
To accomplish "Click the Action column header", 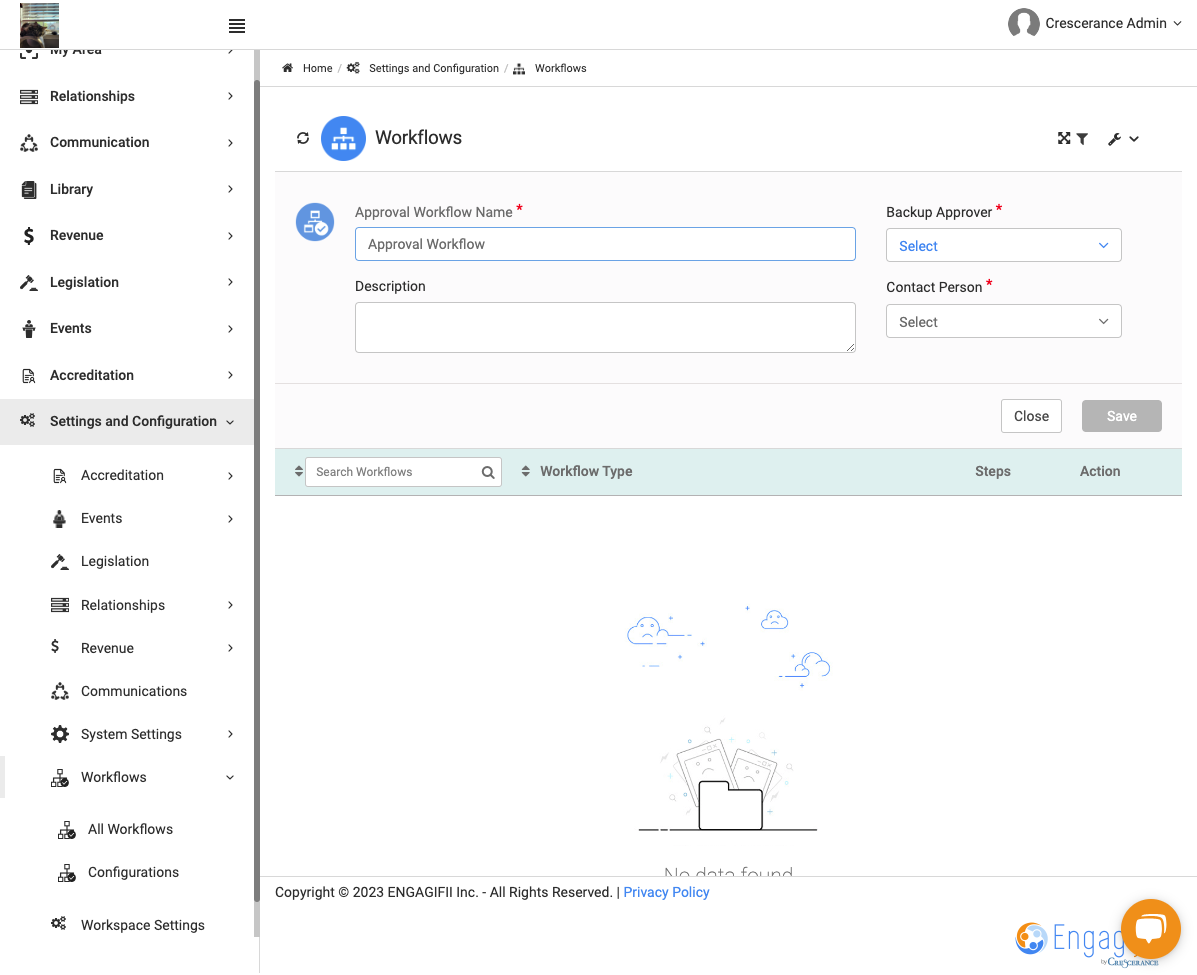I will click(x=1099, y=472).
